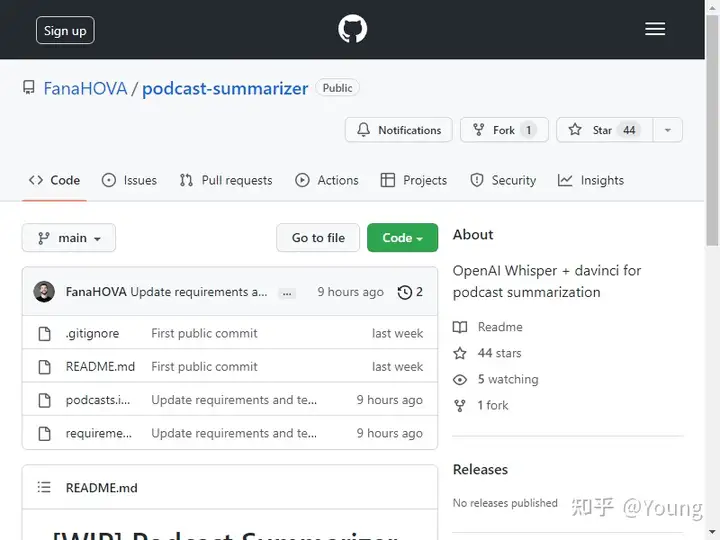Click the Readme book icon in About
The width and height of the screenshot is (720, 540).
click(460, 327)
